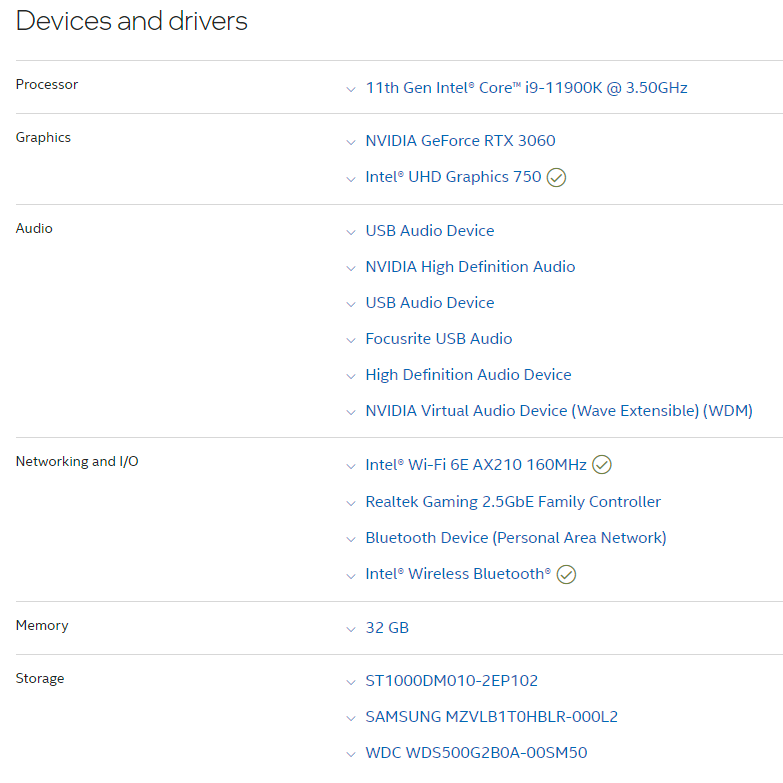Expand the Bluetooth Device Personal Area Network chevron

[x=351, y=540]
